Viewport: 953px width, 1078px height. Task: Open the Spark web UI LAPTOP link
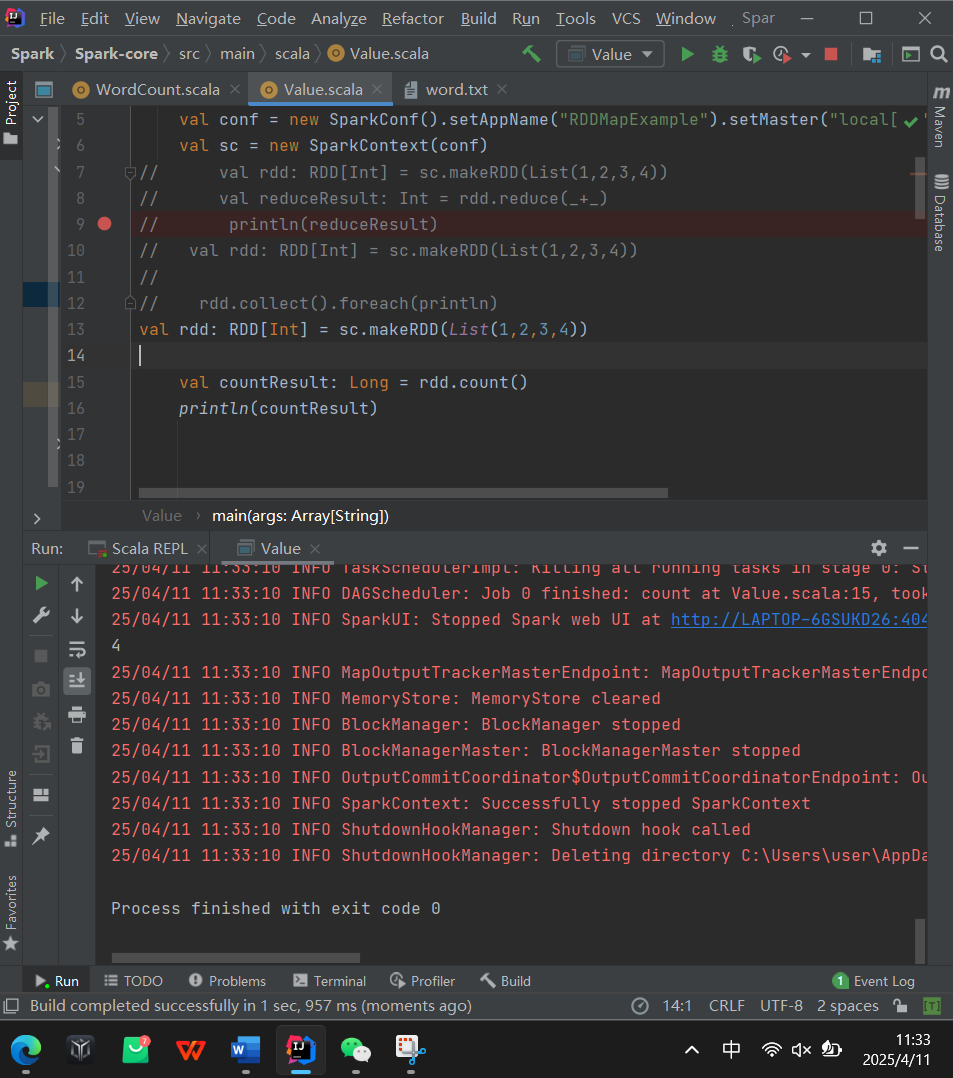[x=798, y=619]
